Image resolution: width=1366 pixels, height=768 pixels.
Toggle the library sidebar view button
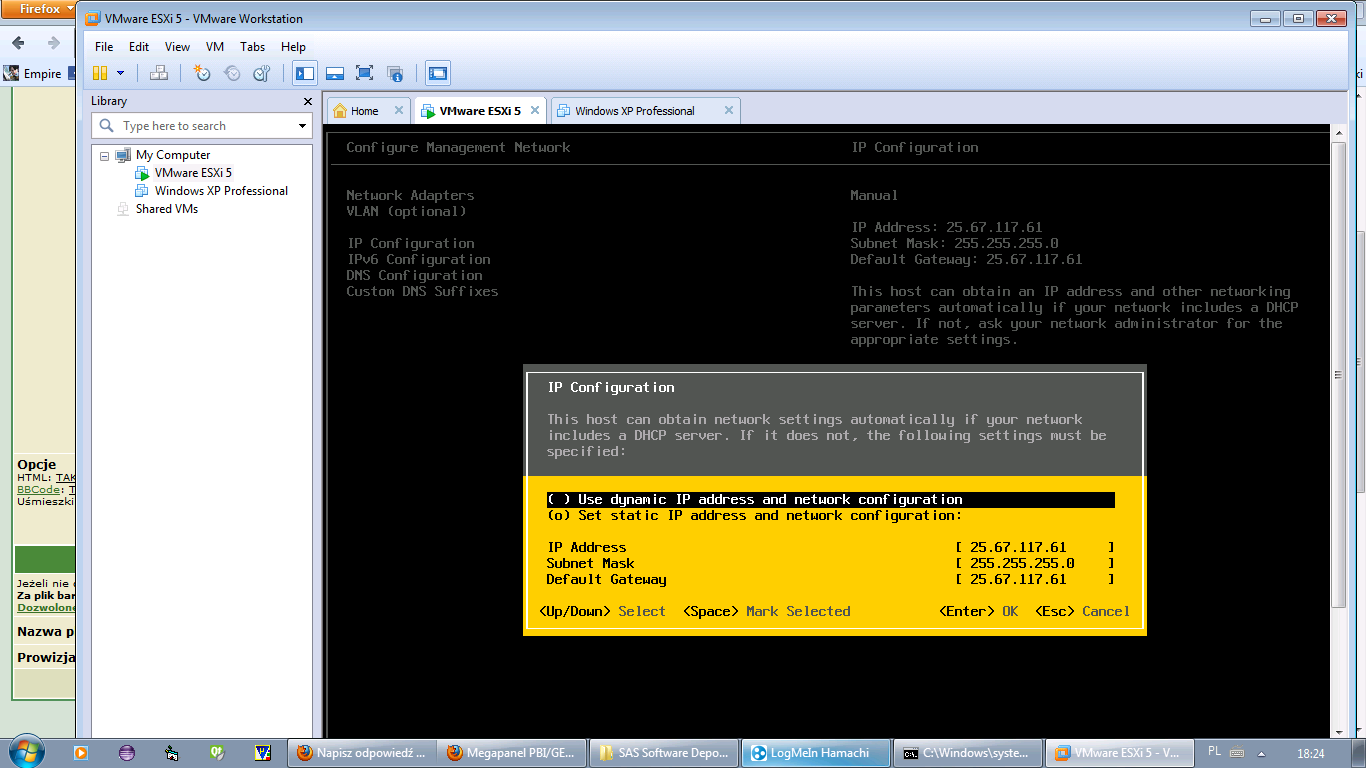pos(305,73)
